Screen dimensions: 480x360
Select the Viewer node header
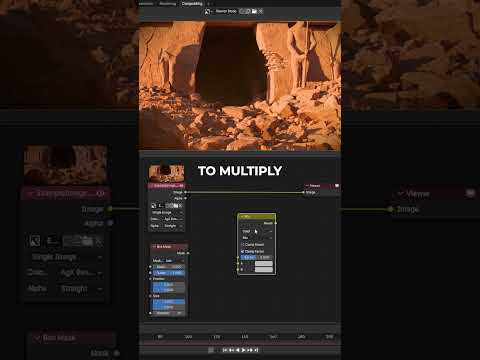point(322,186)
